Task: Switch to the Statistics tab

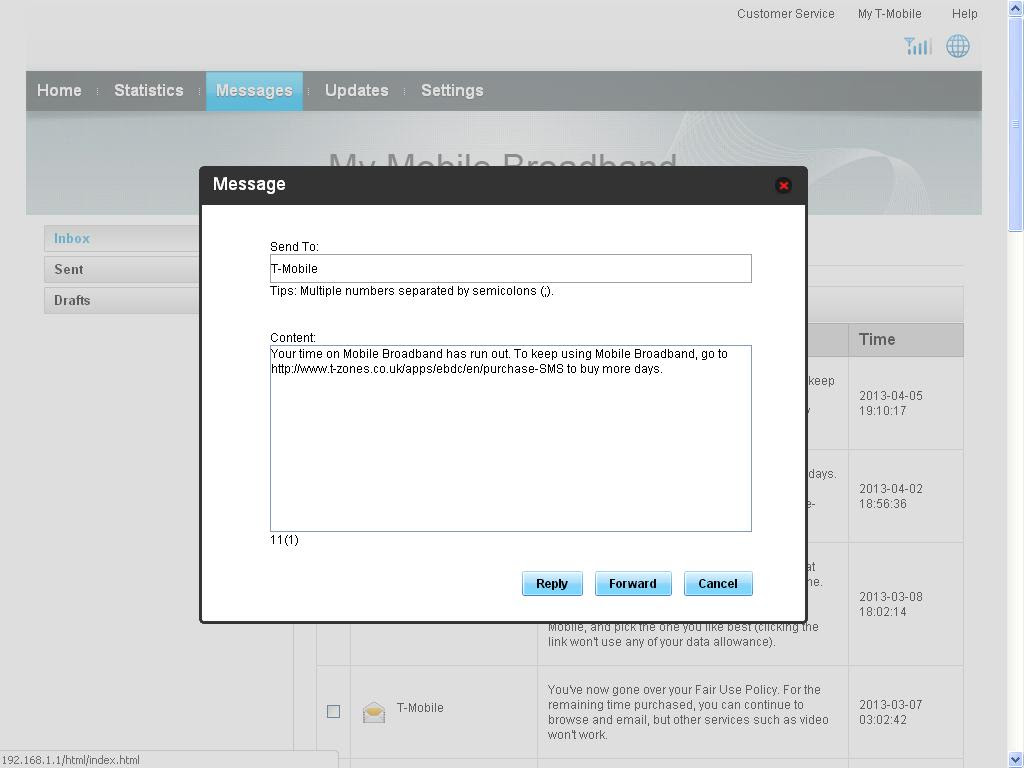Action: point(149,90)
